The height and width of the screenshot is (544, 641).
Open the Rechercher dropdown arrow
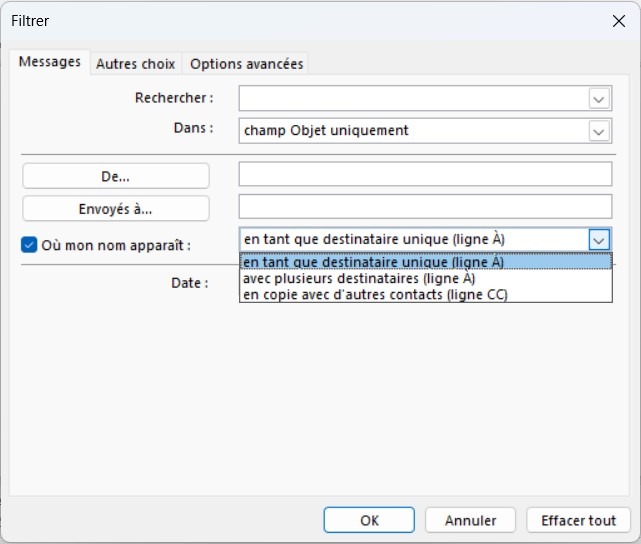pyautogui.click(x=599, y=99)
